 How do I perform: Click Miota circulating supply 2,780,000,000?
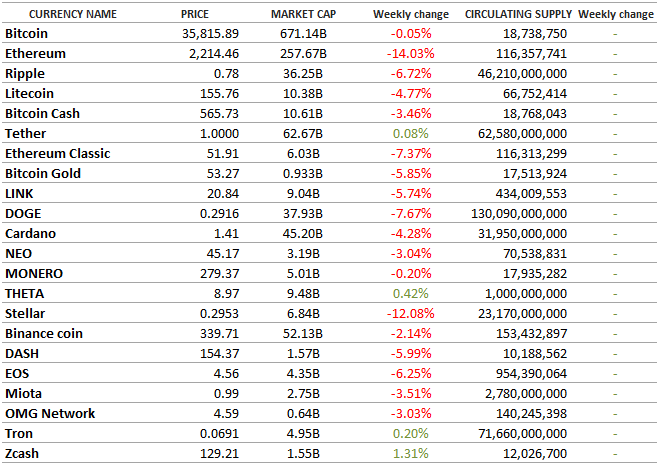(526, 394)
